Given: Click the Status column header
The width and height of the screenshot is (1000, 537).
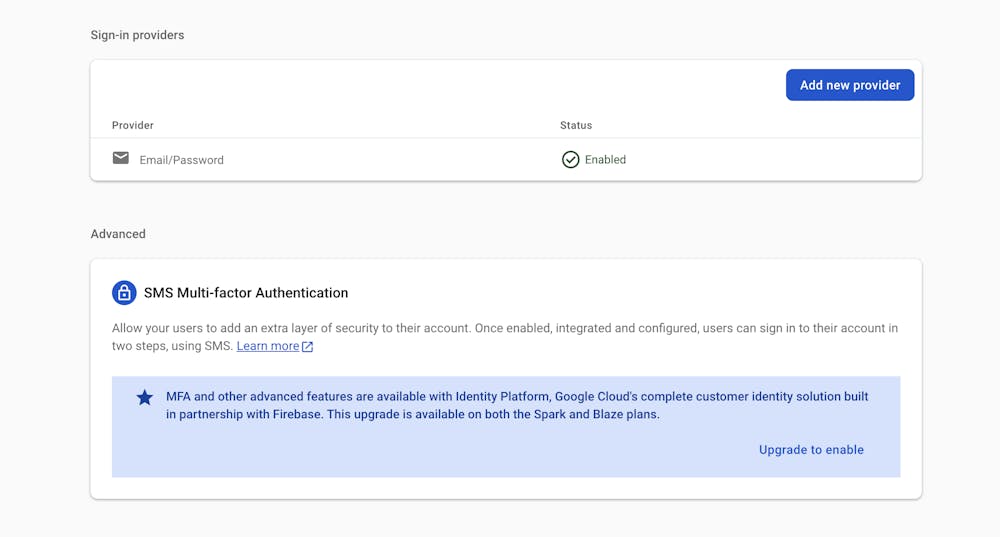Looking at the screenshot, I should (x=576, y=125).
